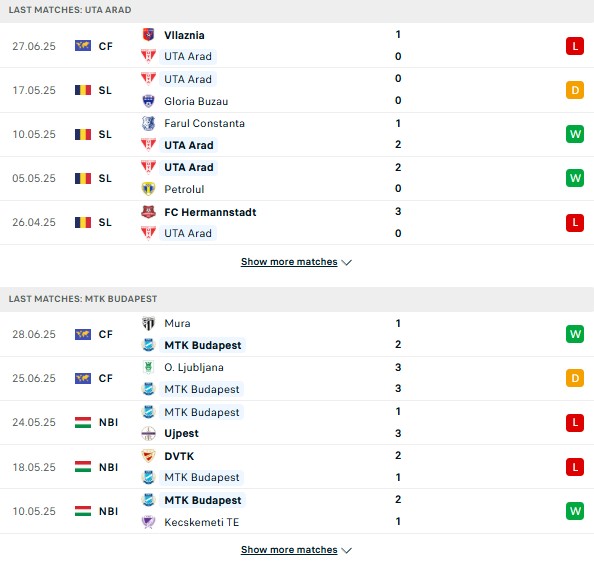Click the O. Ljubljana club crest
Screen dimensions: 594x565
tap(148, 367)
